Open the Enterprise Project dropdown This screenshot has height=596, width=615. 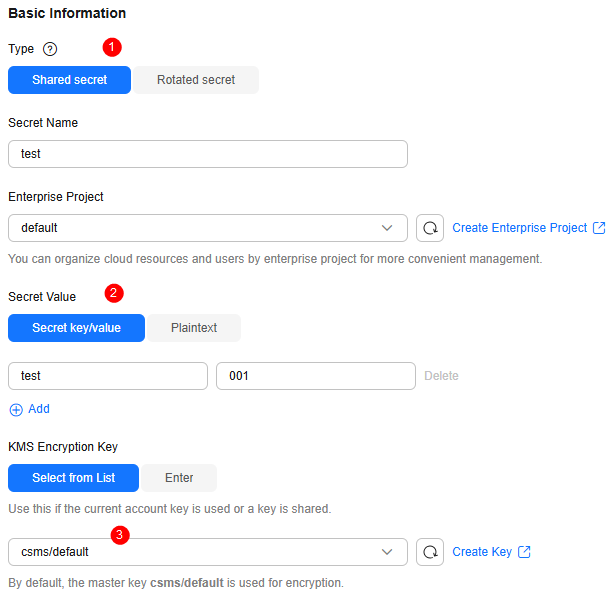coord(207,228)
